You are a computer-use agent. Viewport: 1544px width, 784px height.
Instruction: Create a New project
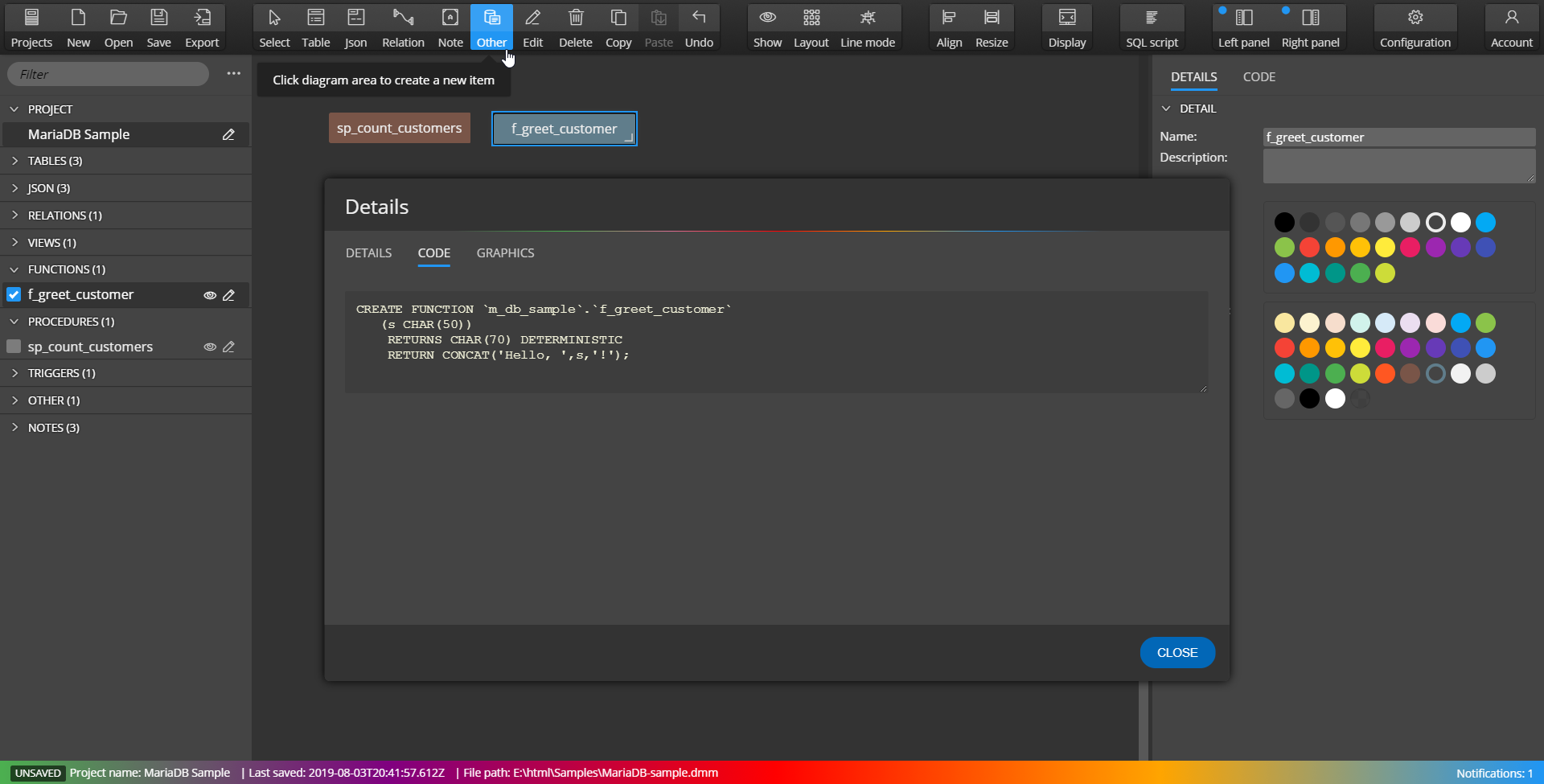[78, 28]
